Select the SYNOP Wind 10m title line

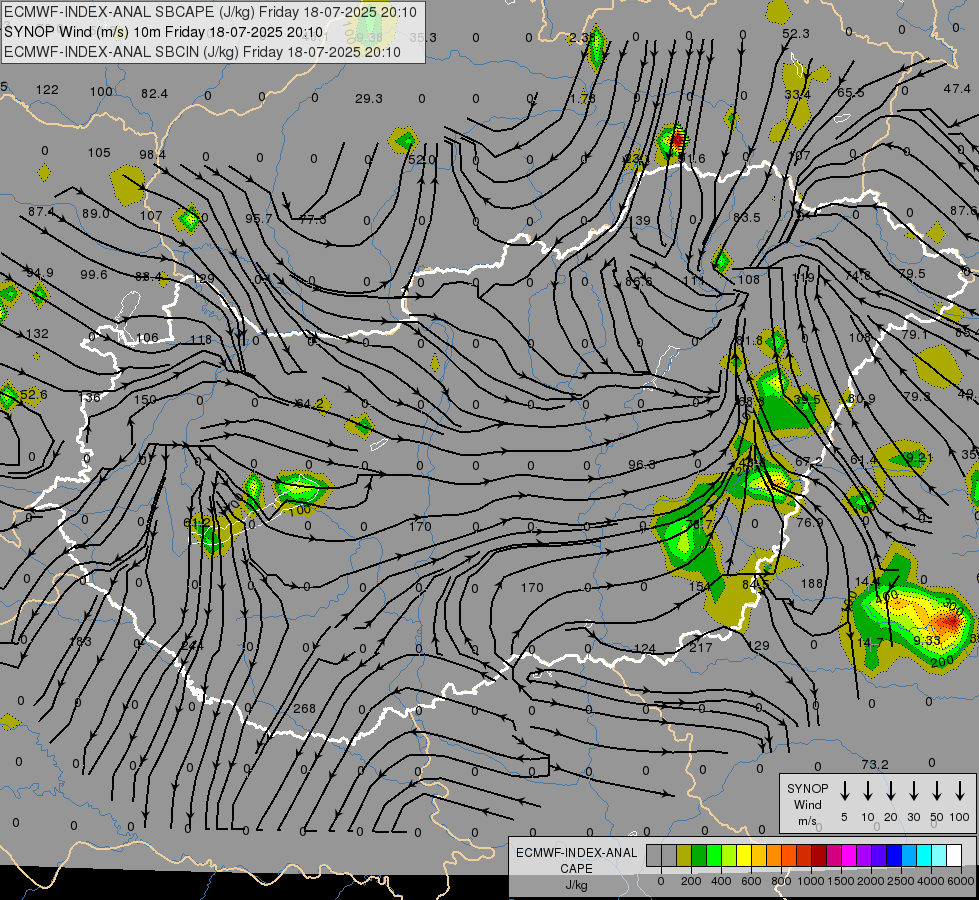tap(164, 32)
